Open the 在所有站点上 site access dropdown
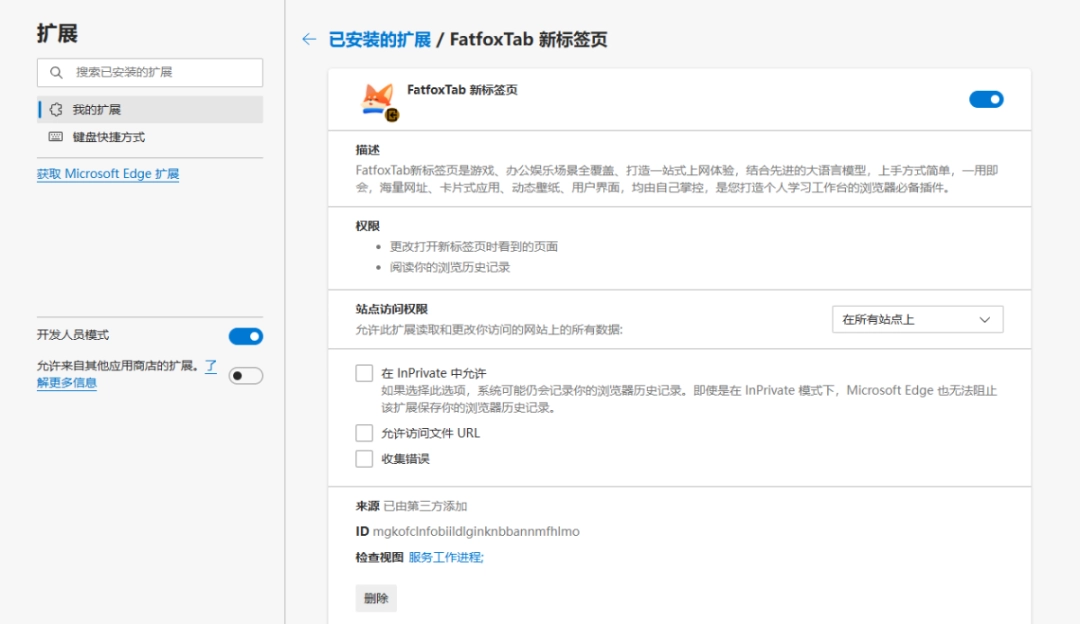This screenshot has height=624, width=1080. (x=917, y=319)
